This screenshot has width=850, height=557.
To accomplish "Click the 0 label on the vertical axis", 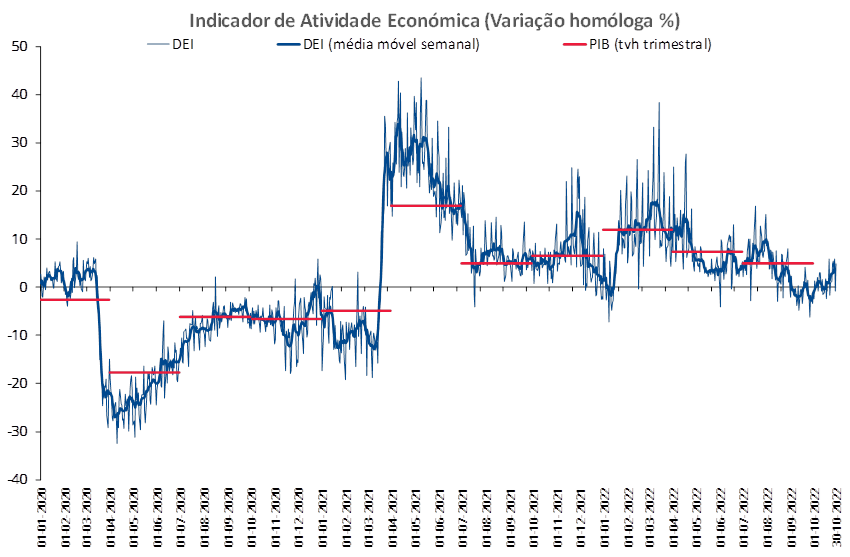I will [x=23, y=287].
